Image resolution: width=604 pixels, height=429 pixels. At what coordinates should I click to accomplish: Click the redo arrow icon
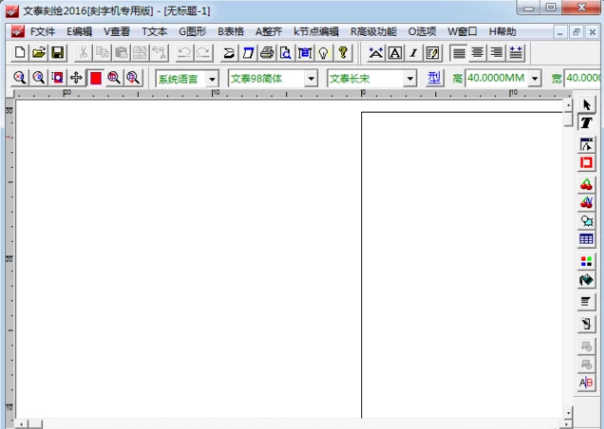coord(203,52)
